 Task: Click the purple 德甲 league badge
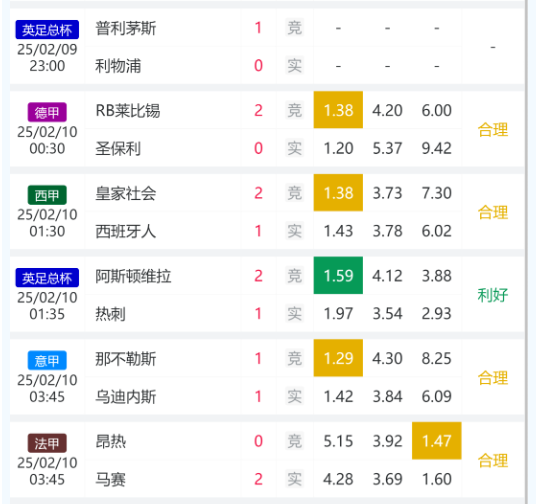(47, 112)
